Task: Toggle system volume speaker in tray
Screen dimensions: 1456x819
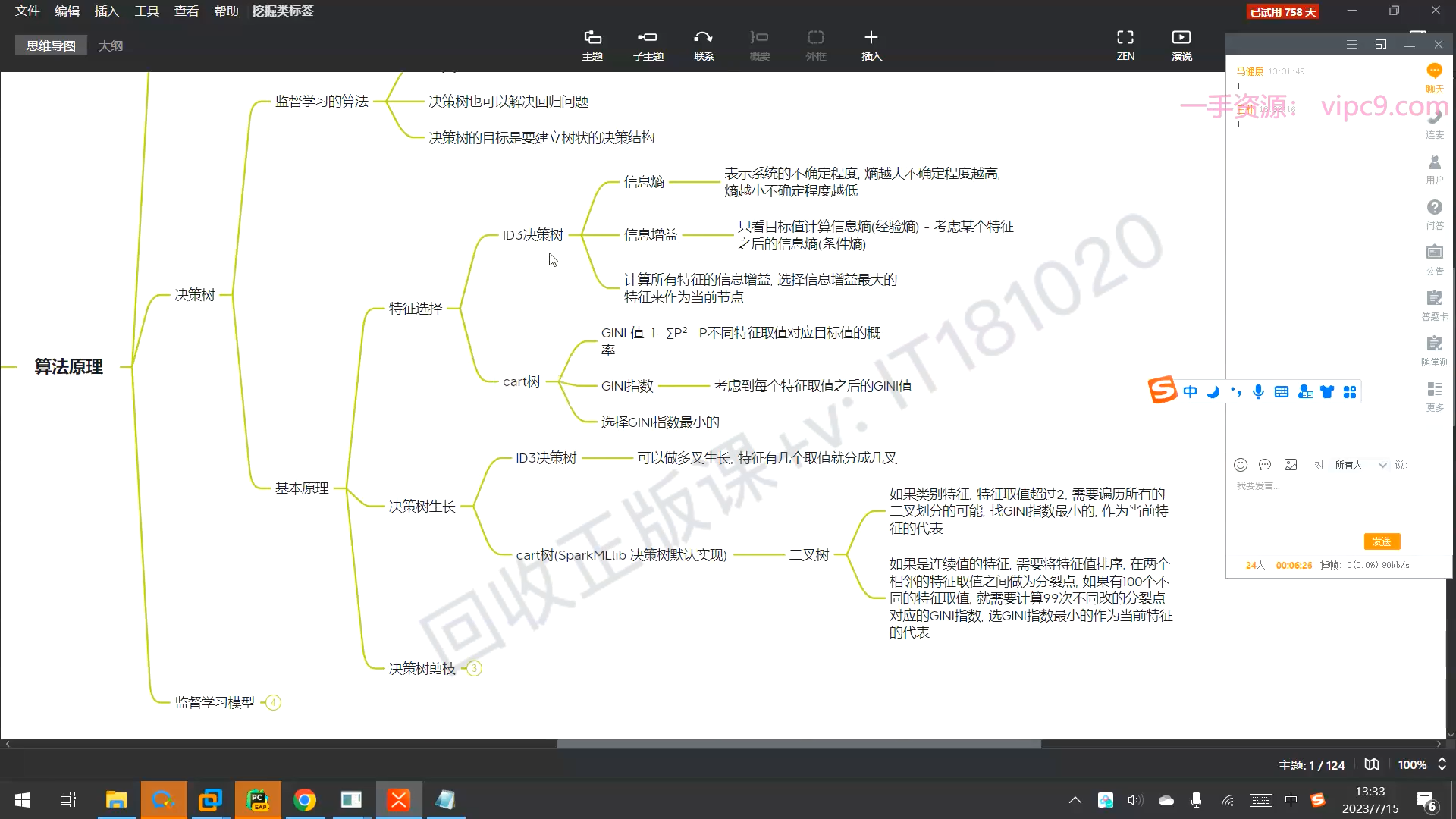Action: click(1134, 800)
